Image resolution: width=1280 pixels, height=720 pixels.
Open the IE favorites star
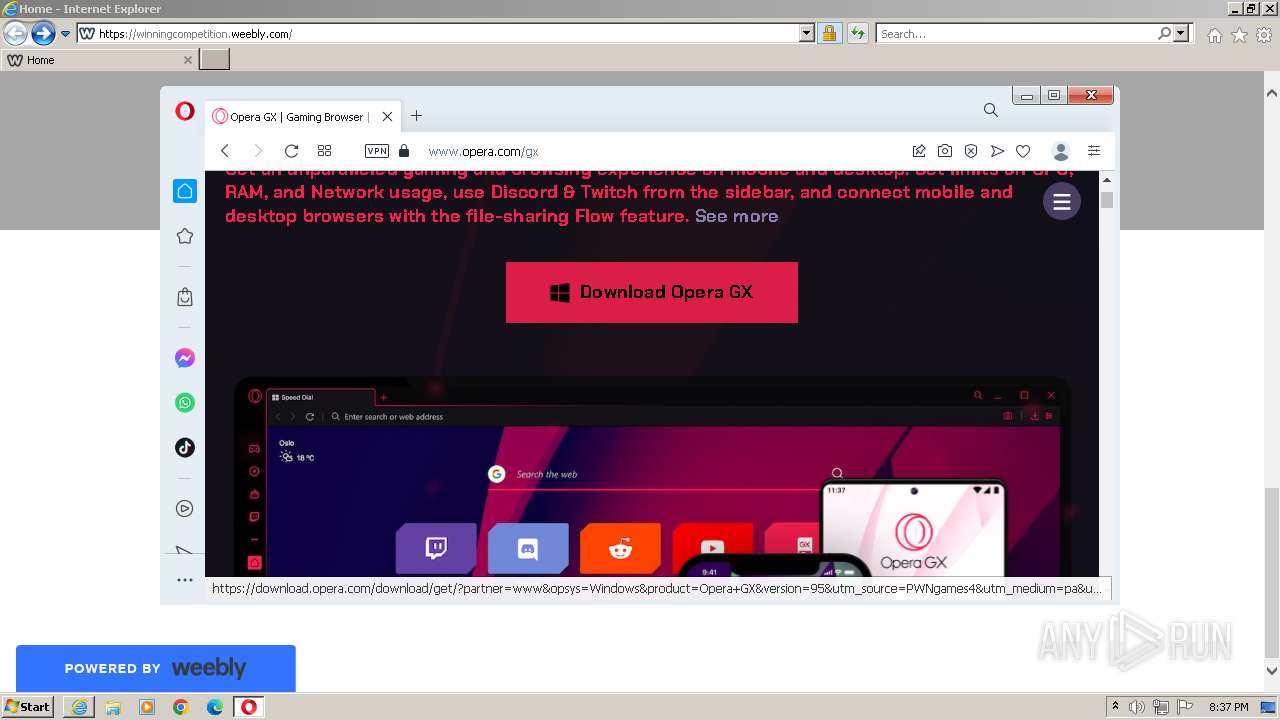pos(1239,35)
